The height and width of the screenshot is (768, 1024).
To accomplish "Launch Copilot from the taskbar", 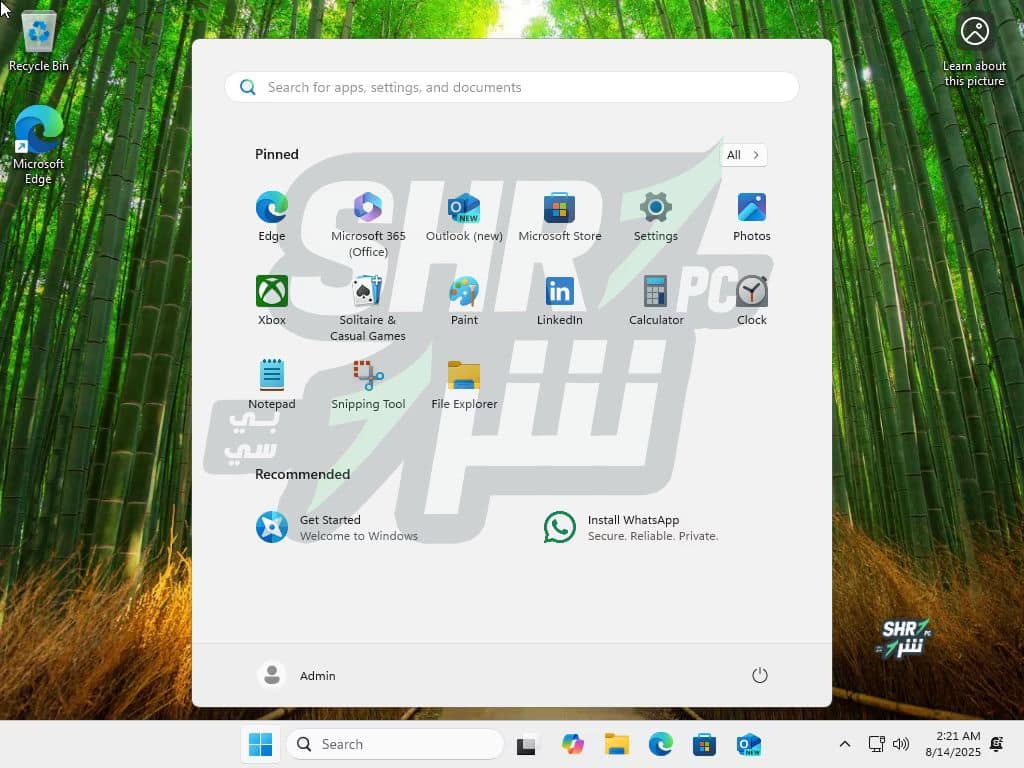I will coord(573,744).
